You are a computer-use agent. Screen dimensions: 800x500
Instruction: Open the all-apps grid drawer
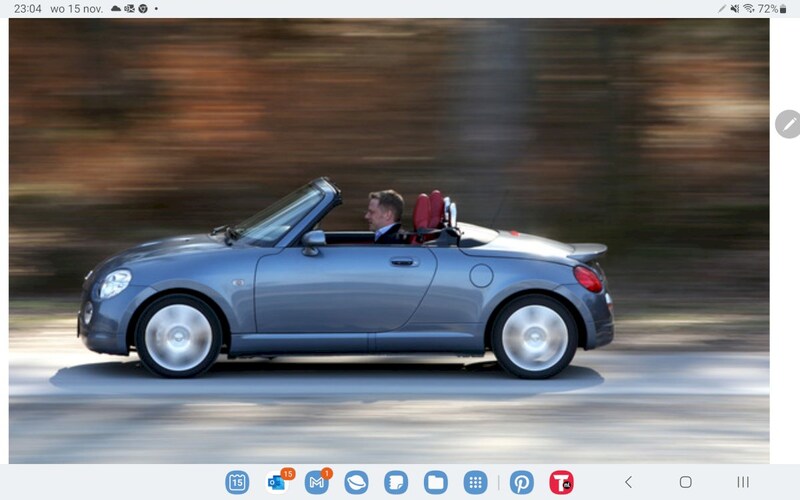pyautogui.click(x=476, y=482)
